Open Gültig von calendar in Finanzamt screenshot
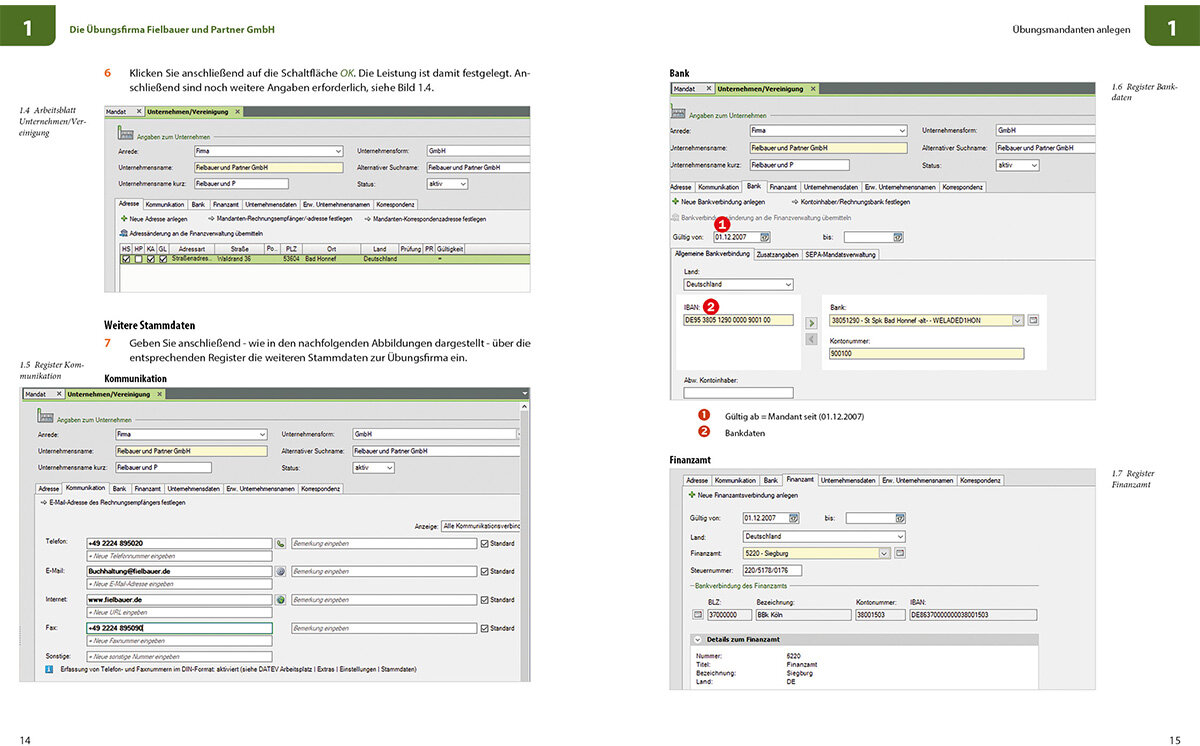The height and width of the screenshot is (746, 1200). (794, 518)
